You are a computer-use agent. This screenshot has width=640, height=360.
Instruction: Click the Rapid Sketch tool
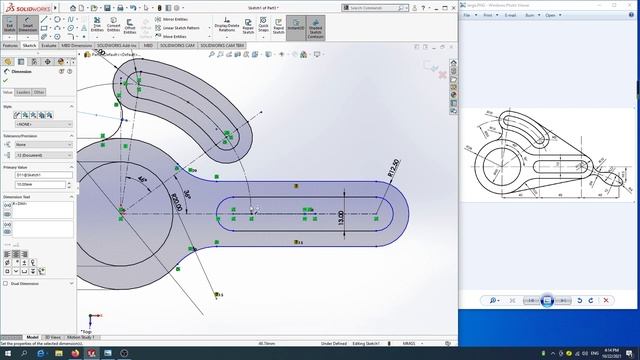pos(278,26)
